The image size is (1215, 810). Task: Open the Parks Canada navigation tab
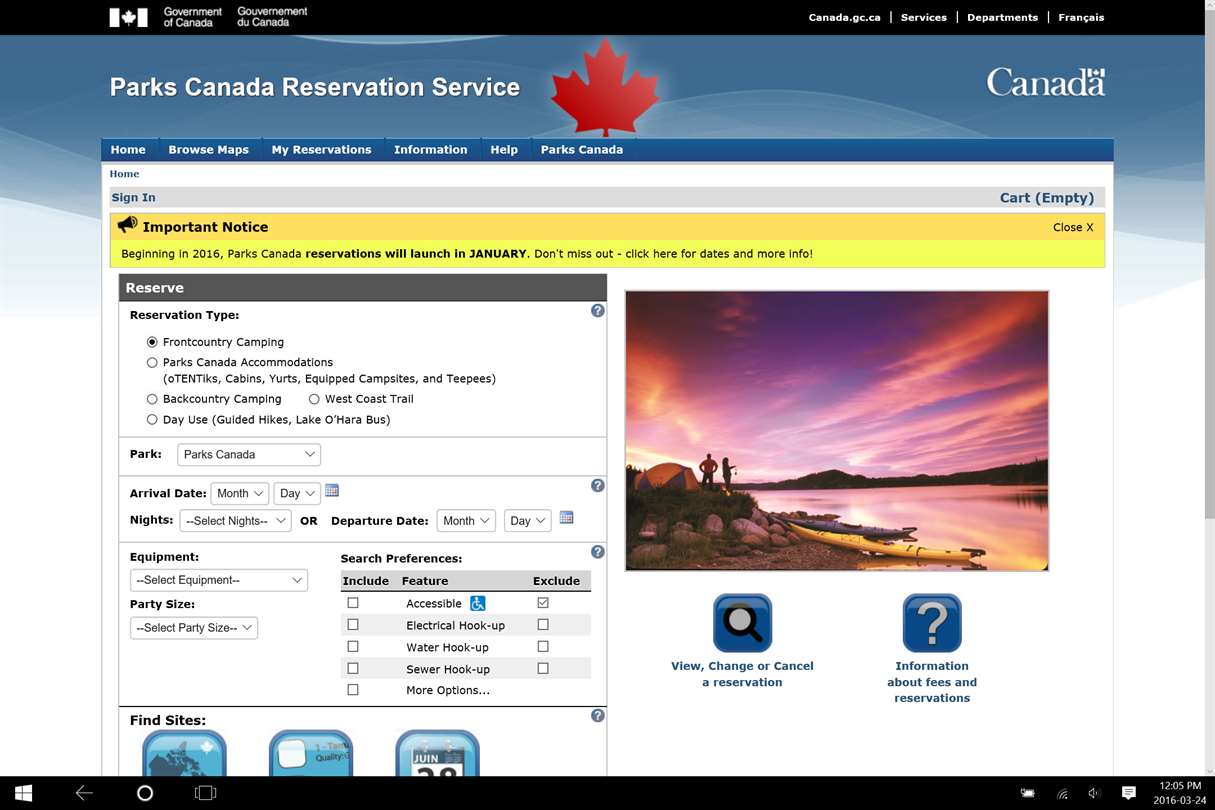pyautogui.click(x=582, y=150)
